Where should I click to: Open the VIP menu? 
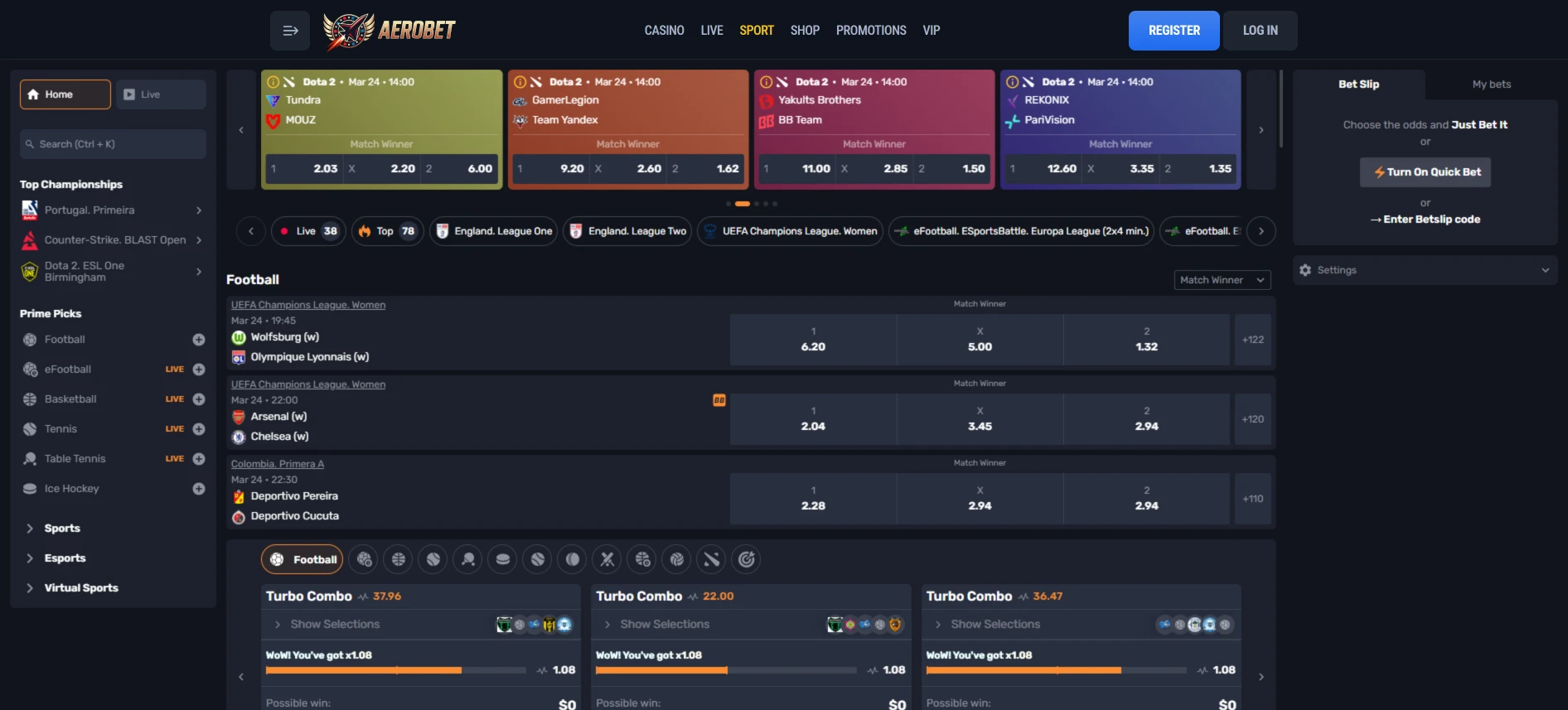point(932,31)
